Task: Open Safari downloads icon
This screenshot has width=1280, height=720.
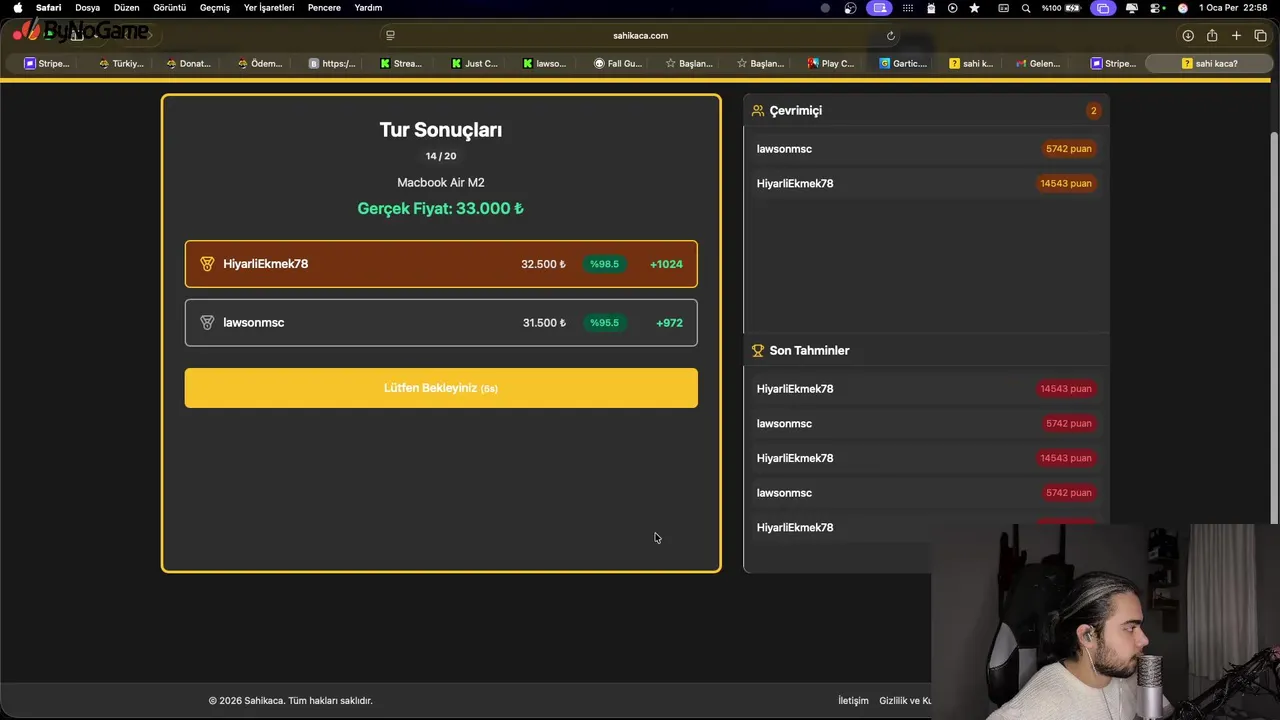Action: pos(1188,35)
